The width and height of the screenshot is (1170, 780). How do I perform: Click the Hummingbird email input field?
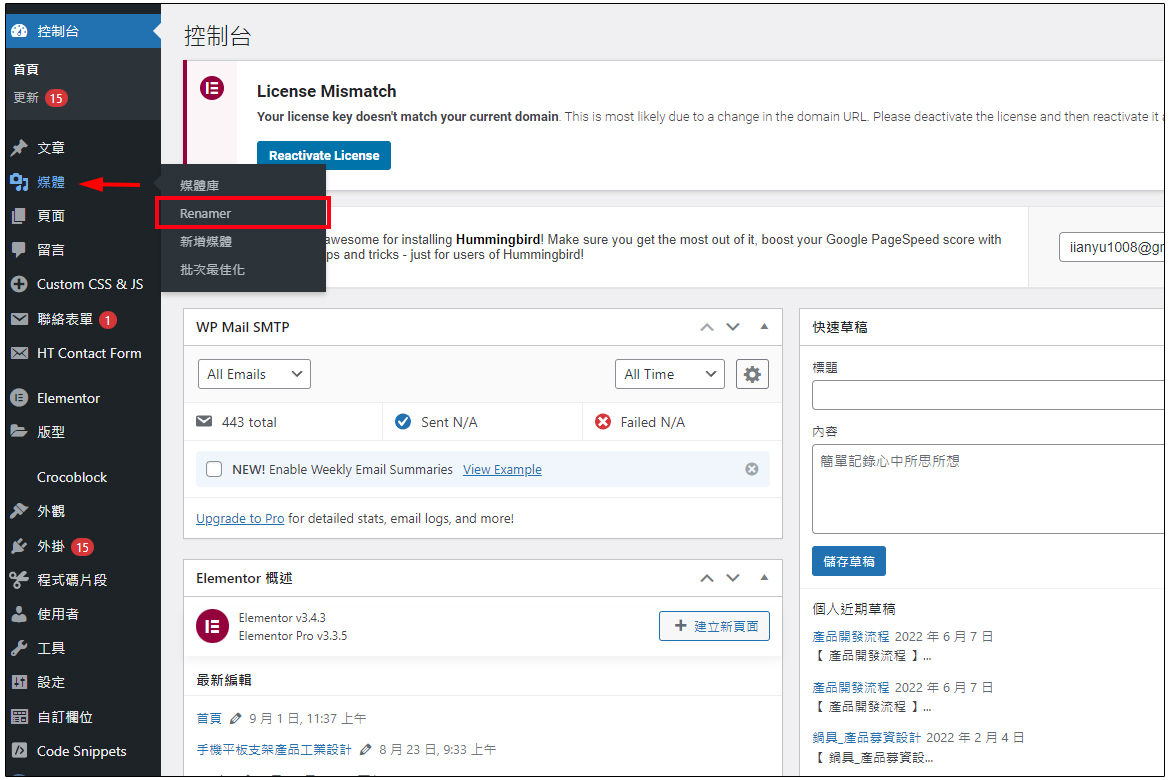[x=1111, y=247]
